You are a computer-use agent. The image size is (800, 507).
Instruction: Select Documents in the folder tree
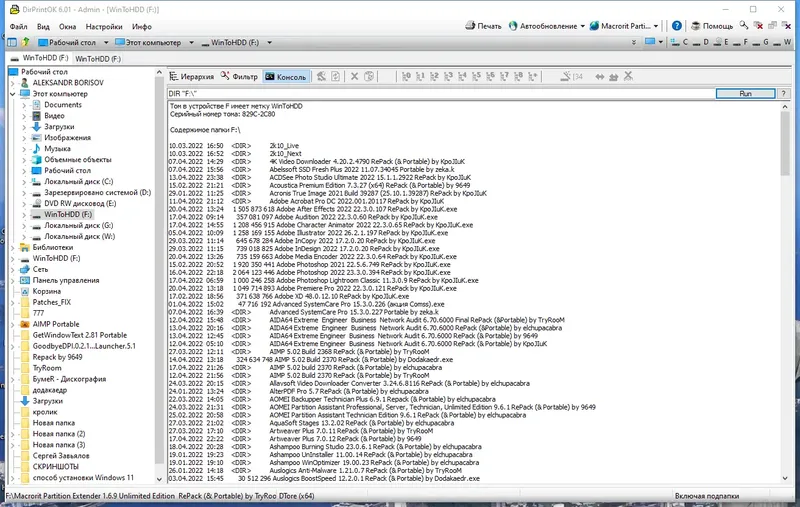62,105
